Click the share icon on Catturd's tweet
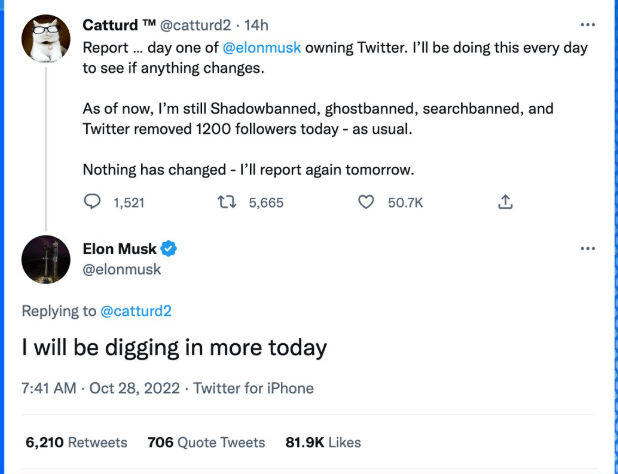Screen dimensions: 618x474 tap(505, 202)
